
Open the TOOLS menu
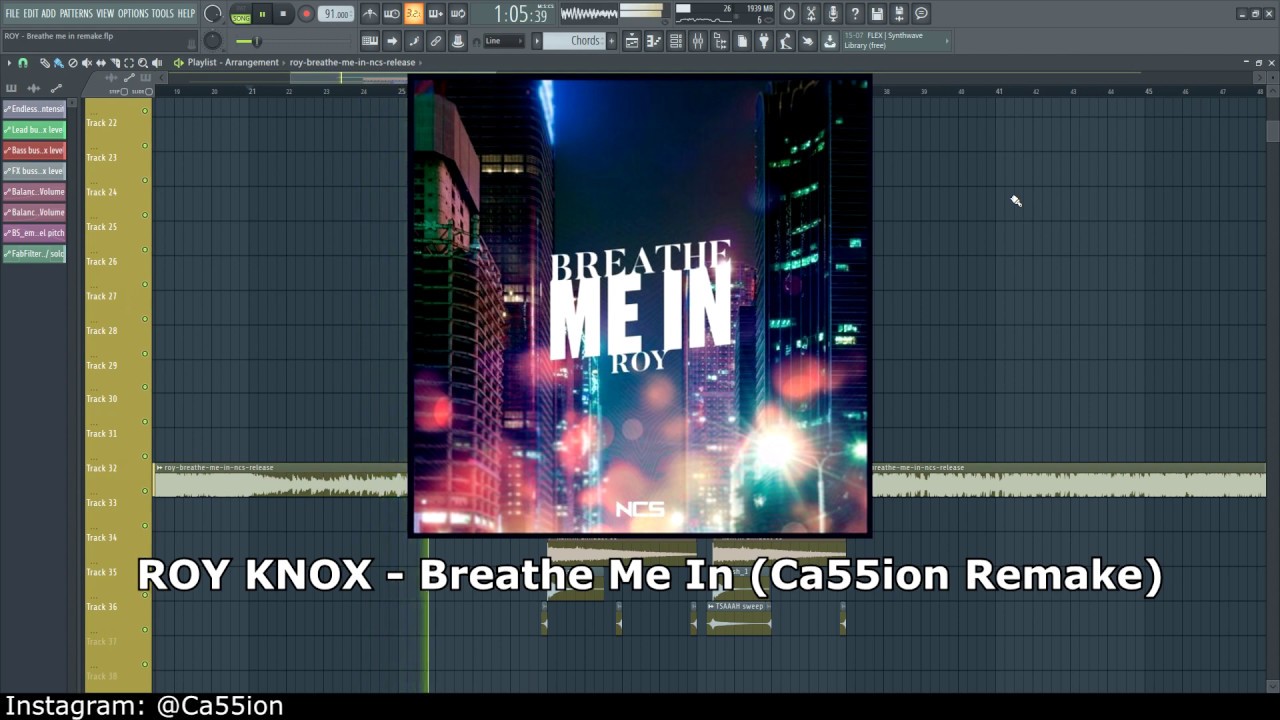[x=162, y=13]
